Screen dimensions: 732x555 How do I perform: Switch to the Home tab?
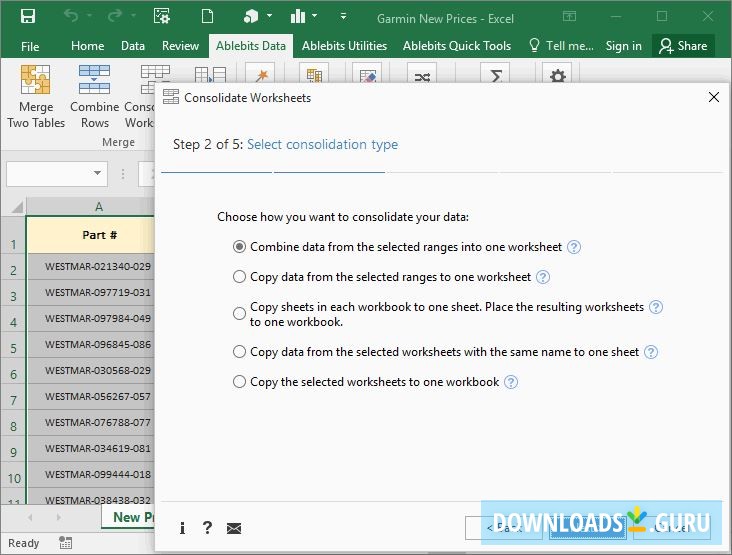tap(88, 46)
